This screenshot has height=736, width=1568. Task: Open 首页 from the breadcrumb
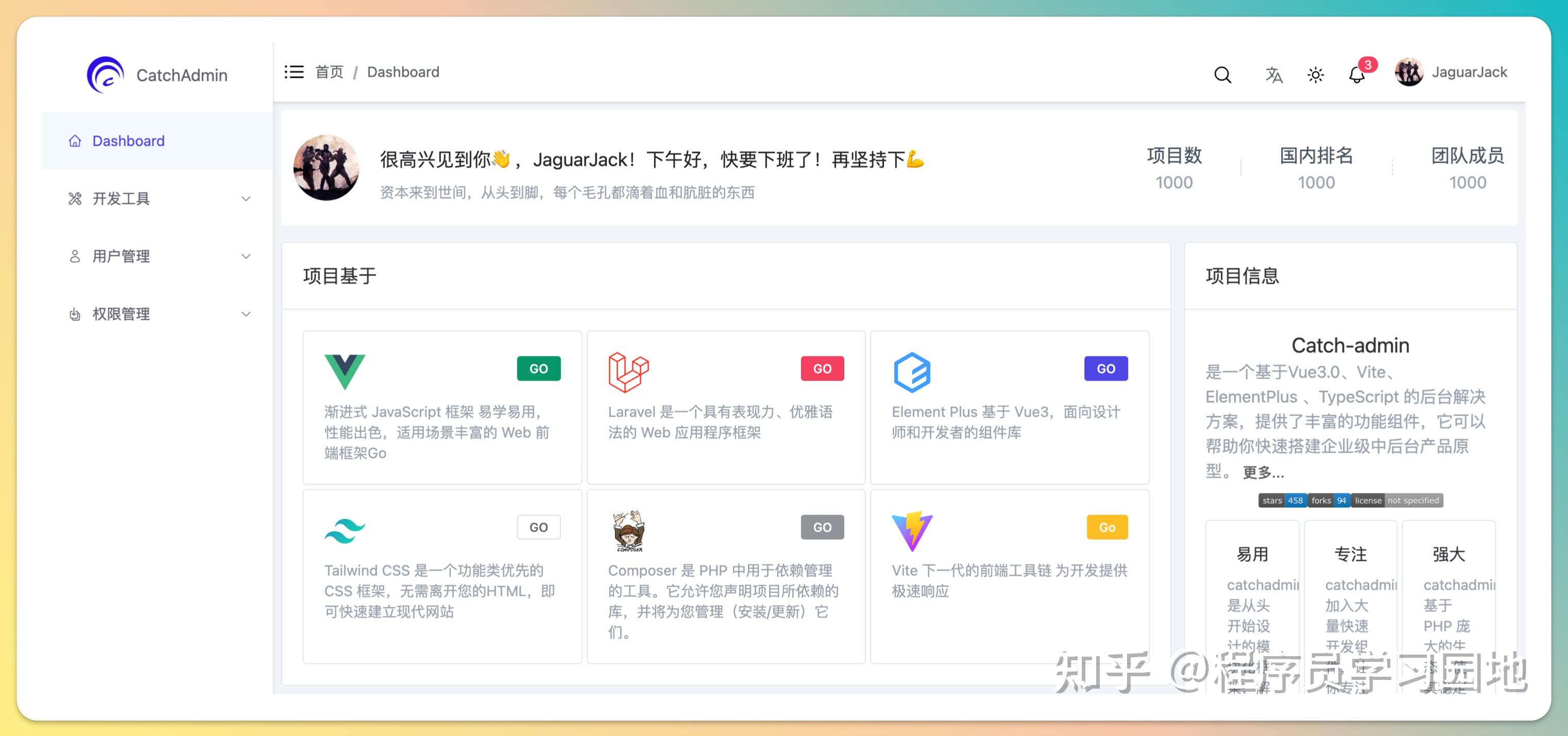click(329, 71)
